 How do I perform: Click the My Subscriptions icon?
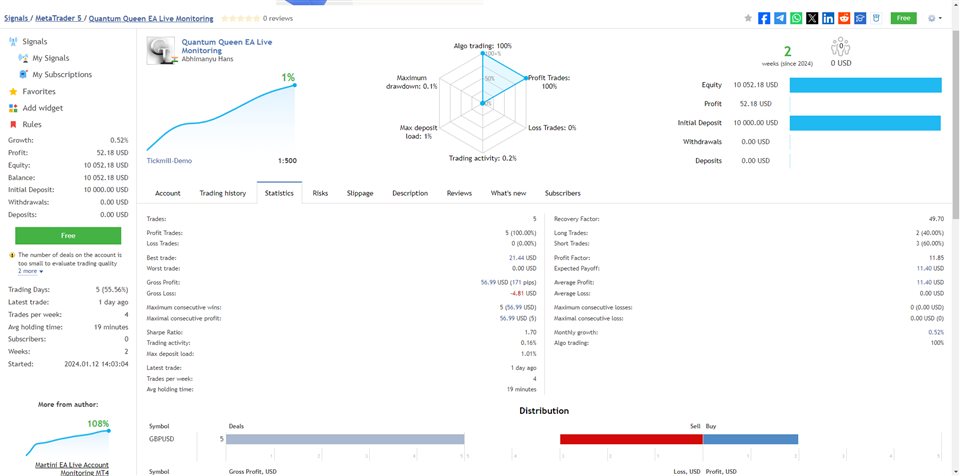tap(23, 75)
